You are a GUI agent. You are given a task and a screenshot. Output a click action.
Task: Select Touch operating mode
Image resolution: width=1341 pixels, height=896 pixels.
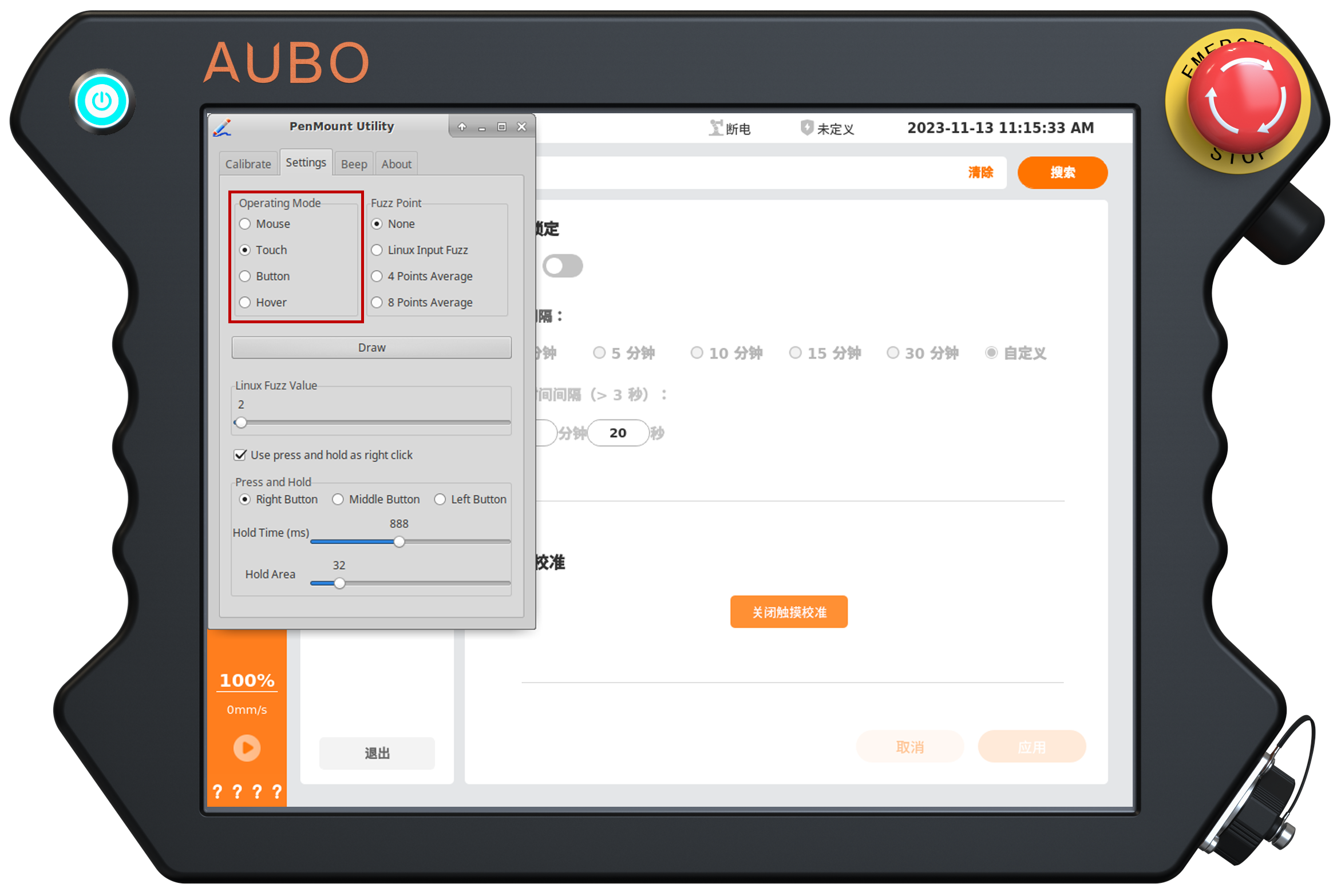pos(263,250)
